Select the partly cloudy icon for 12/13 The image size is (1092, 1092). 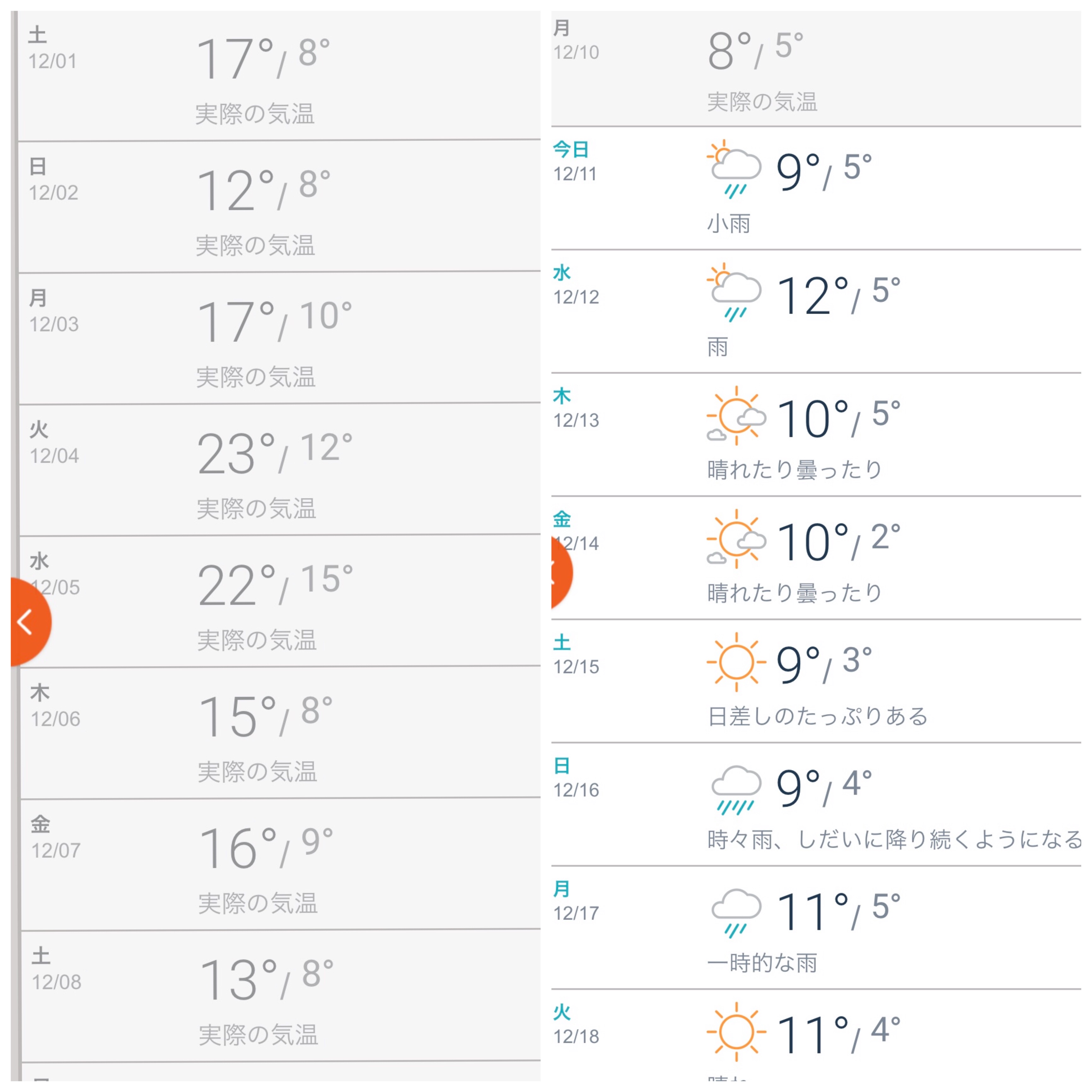tap(736, 416)
